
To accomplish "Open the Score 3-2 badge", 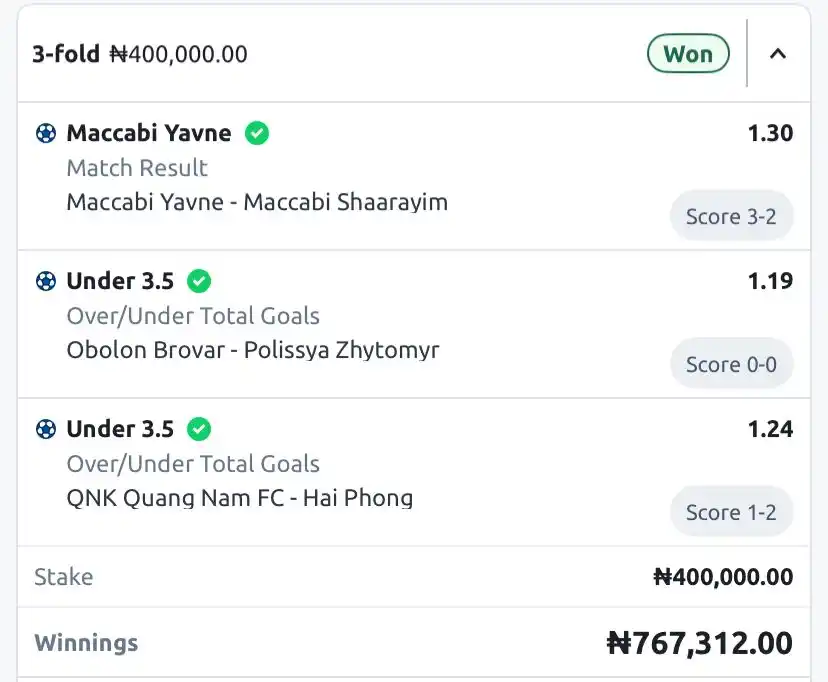I will tap(731, 216).
